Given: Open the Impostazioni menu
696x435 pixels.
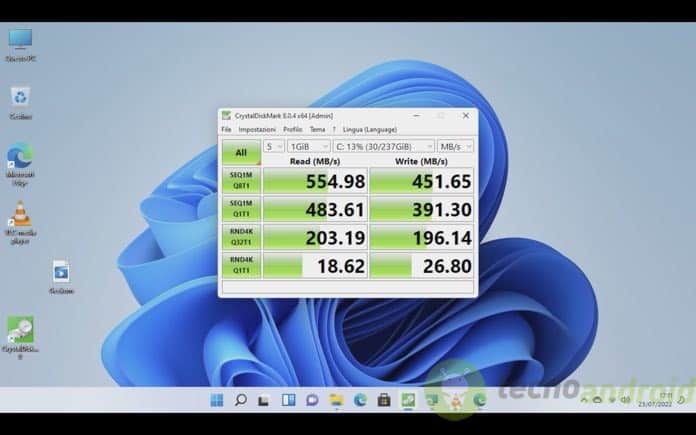Looking at the screenshot, I should [x=257, y=129].
